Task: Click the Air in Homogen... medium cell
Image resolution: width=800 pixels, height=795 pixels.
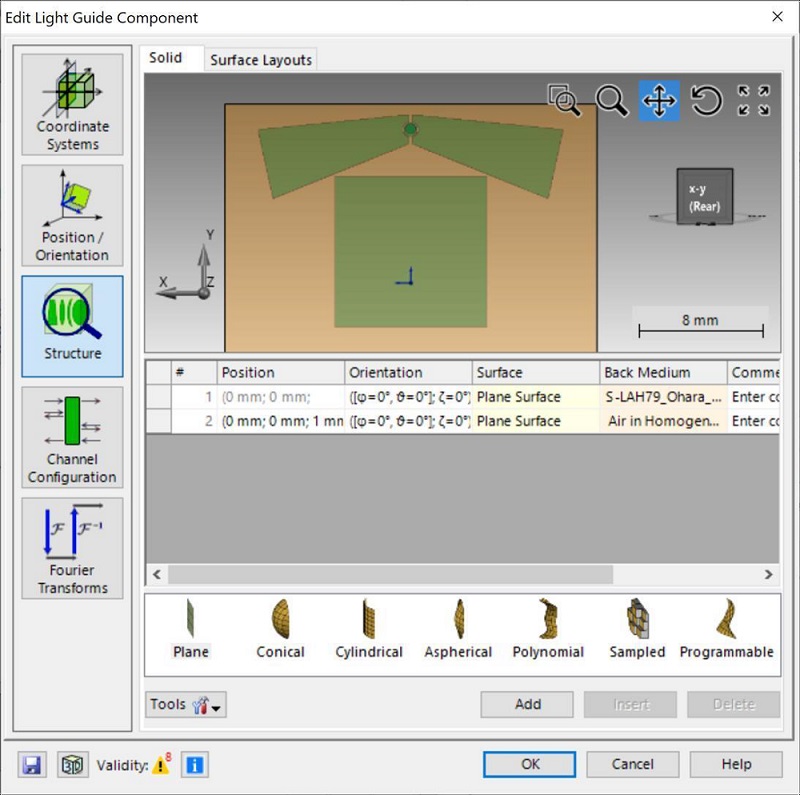Action: pos(664,421)
